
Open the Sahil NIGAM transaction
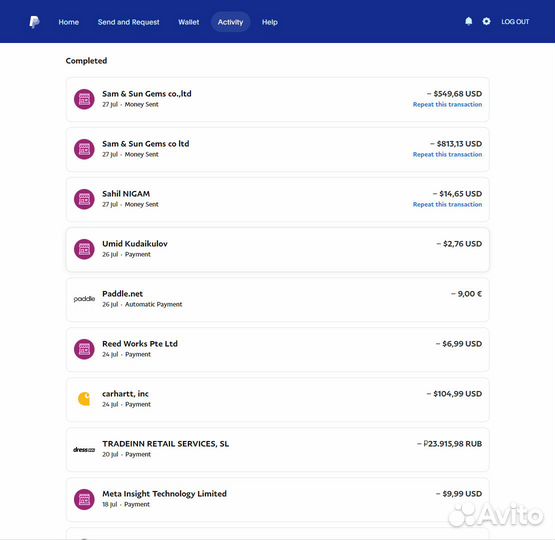tap(278, 199)
